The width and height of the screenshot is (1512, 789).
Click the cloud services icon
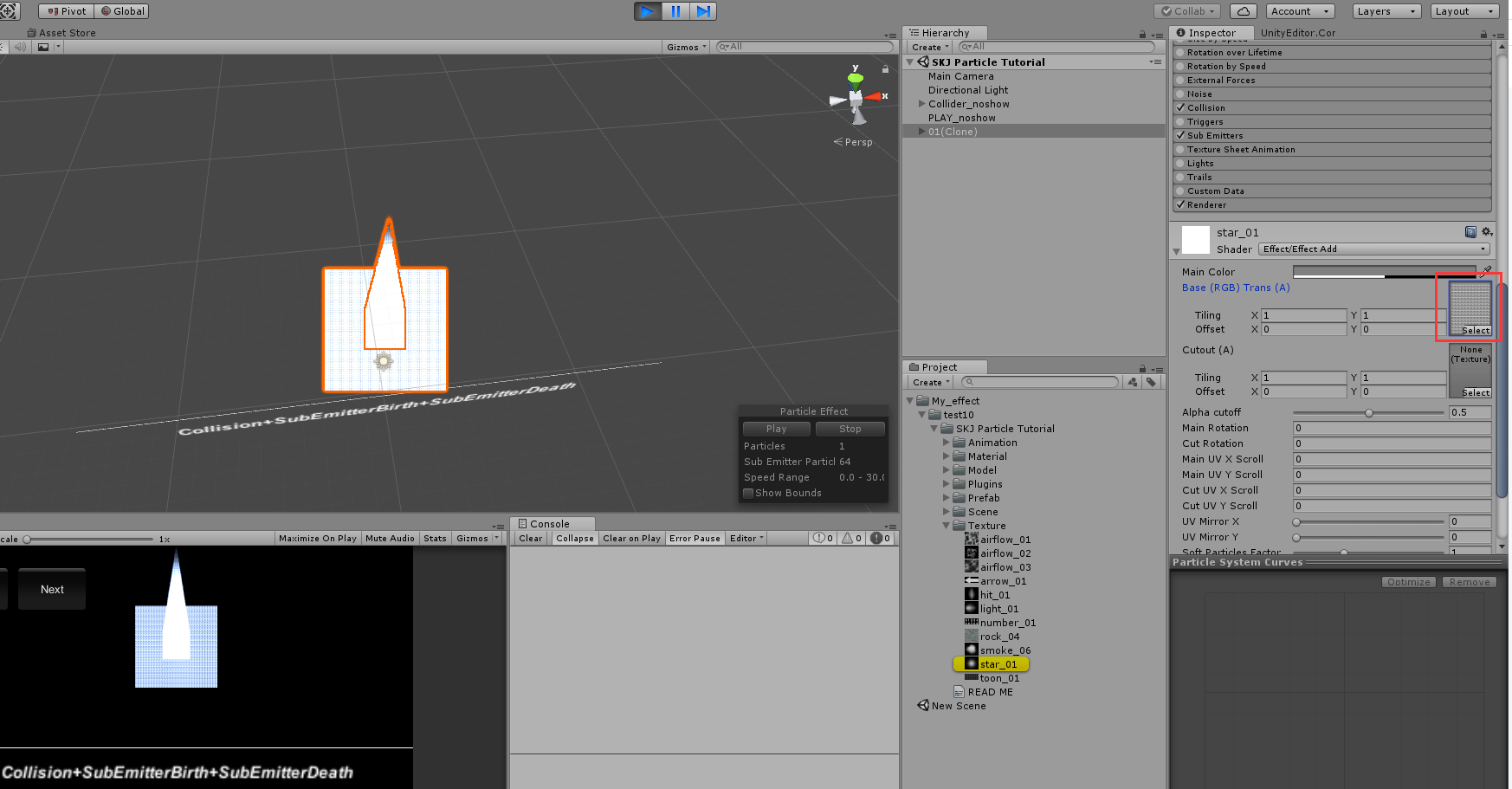1243,11
